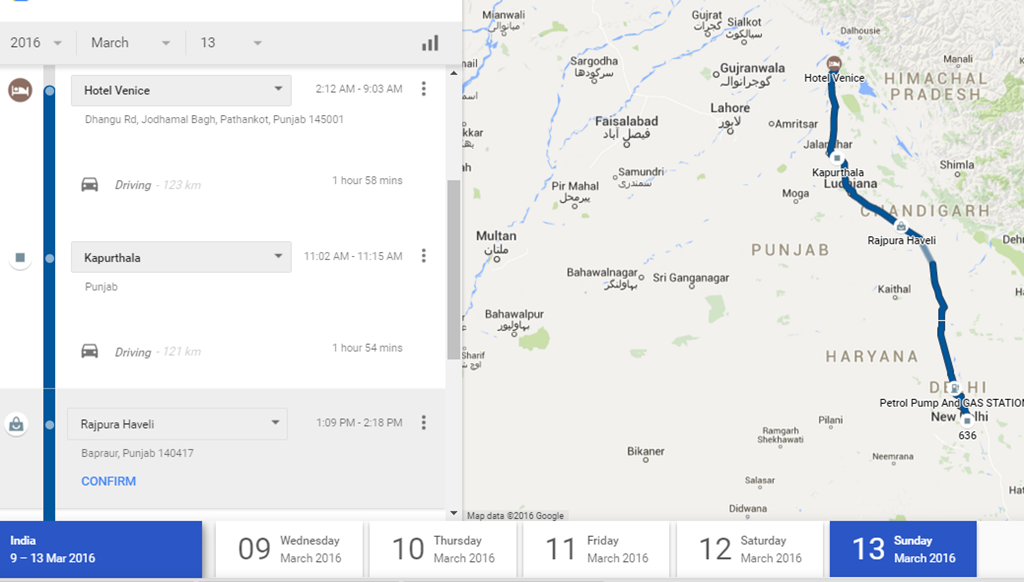Open the bar chart stats icon
This screenshot has height=582, width=1024.
[x=430, y=43]
